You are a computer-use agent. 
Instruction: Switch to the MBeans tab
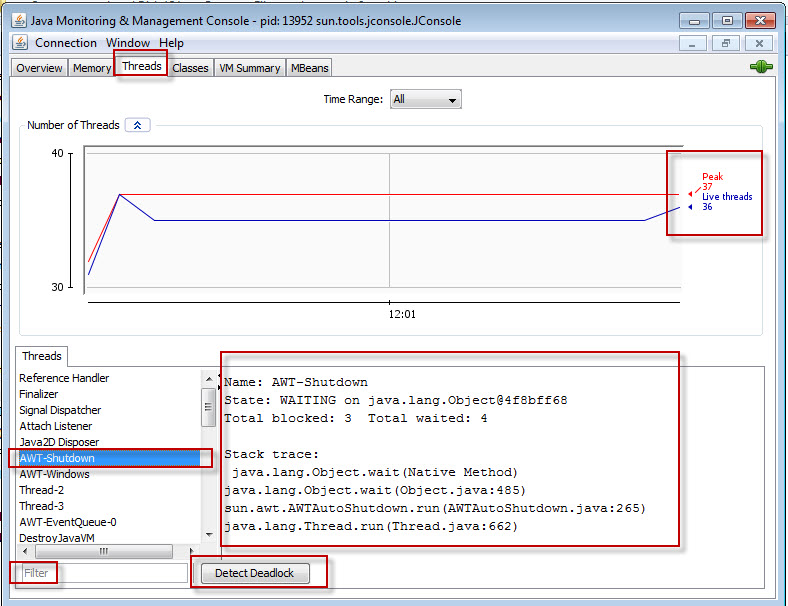click(x=310, y=68)
